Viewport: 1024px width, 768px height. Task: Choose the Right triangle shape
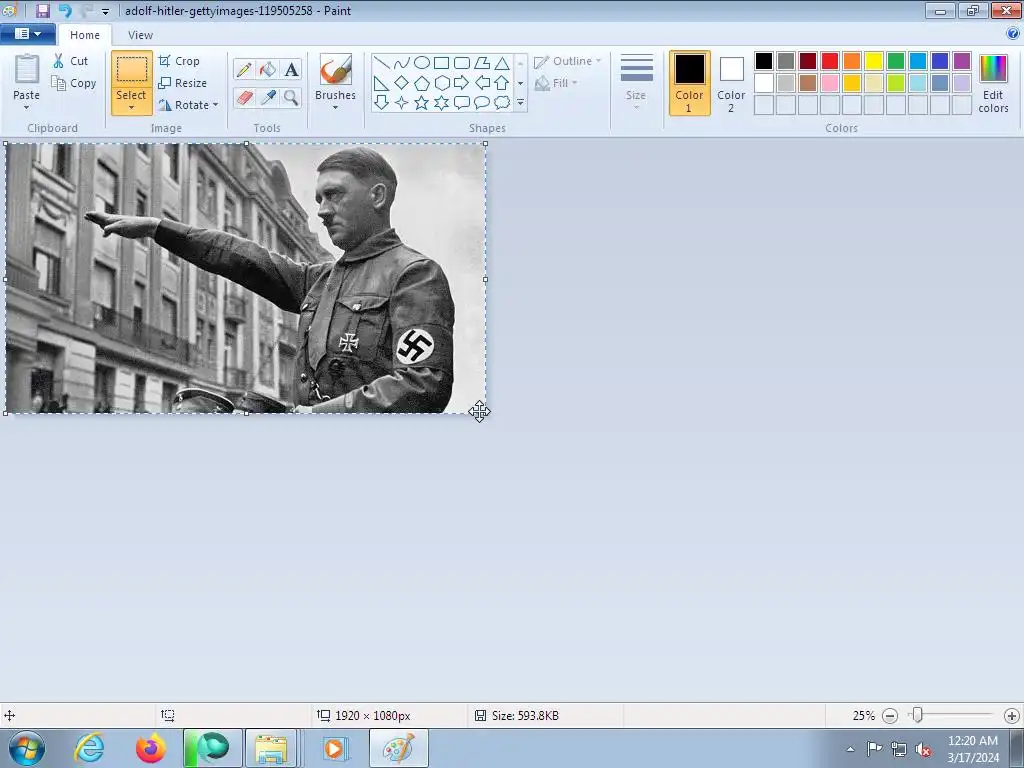381,83
